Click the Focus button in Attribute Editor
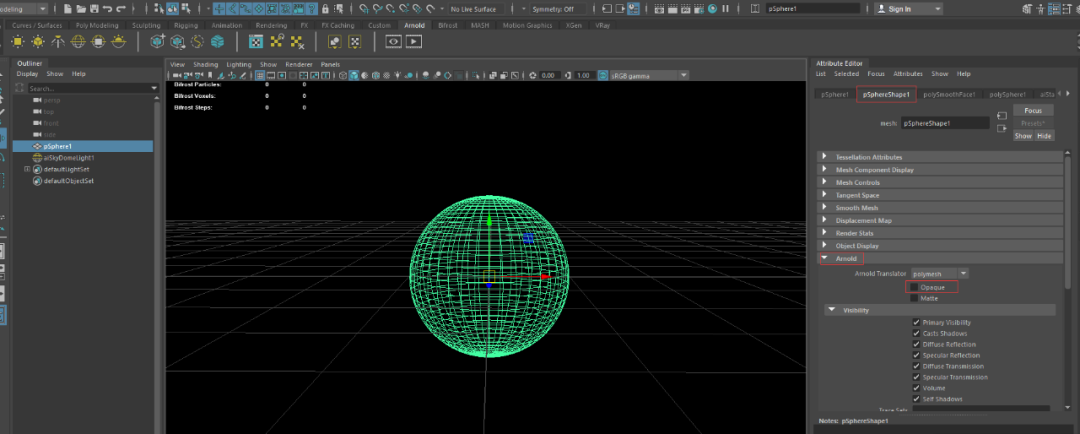1080x434 pixels. [1033, 110]
